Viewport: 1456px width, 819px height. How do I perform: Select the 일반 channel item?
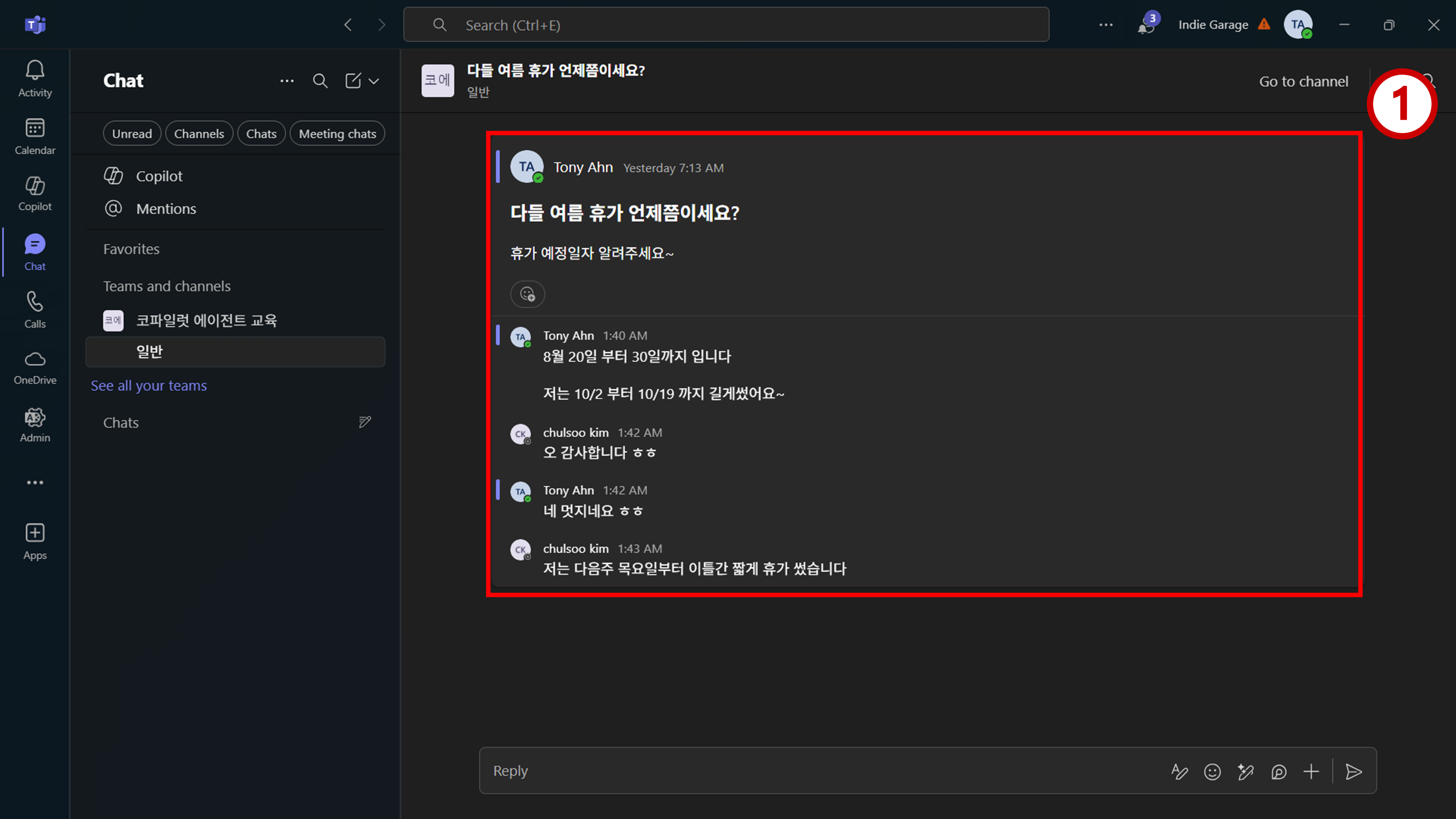coord(235,352)
